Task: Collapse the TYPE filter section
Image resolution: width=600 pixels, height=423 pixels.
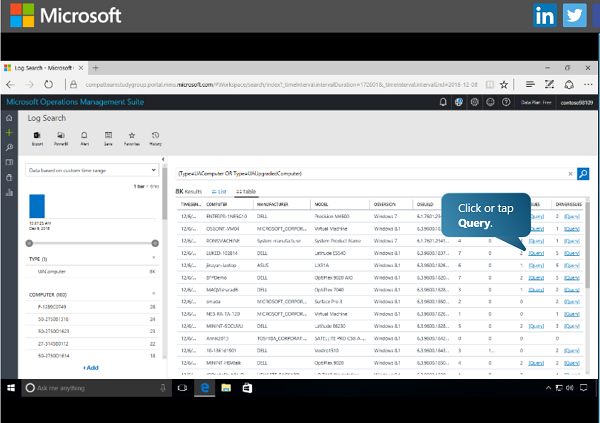Action: click(x=153, y=258)
